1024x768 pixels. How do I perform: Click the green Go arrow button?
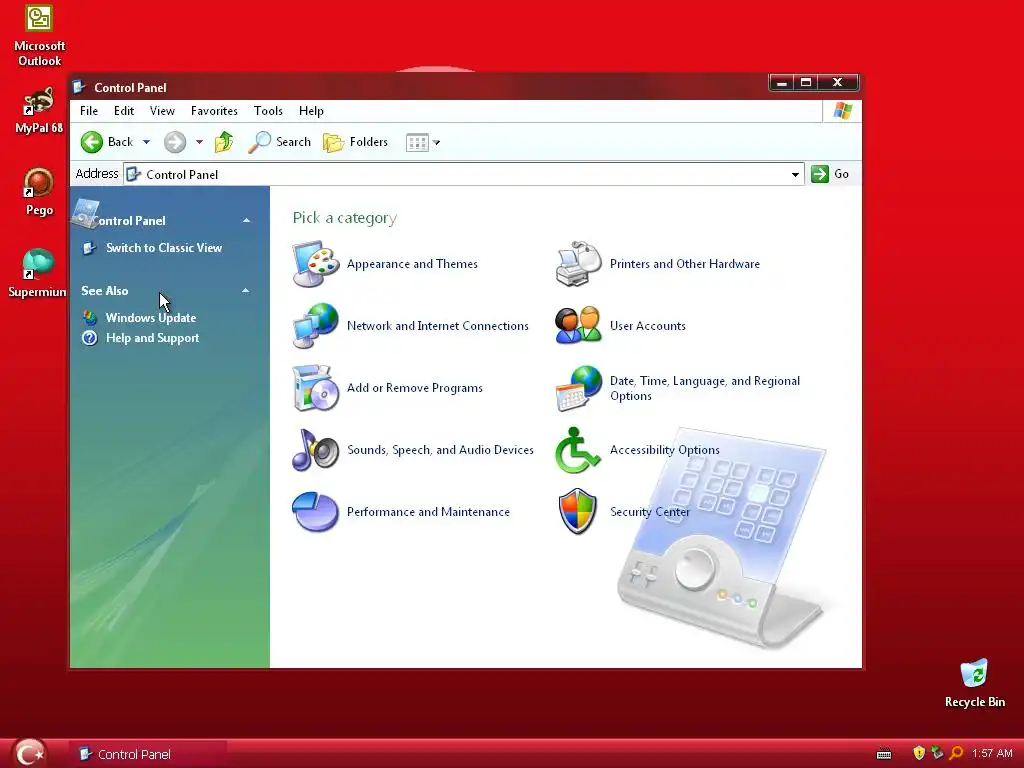point(820,174)
